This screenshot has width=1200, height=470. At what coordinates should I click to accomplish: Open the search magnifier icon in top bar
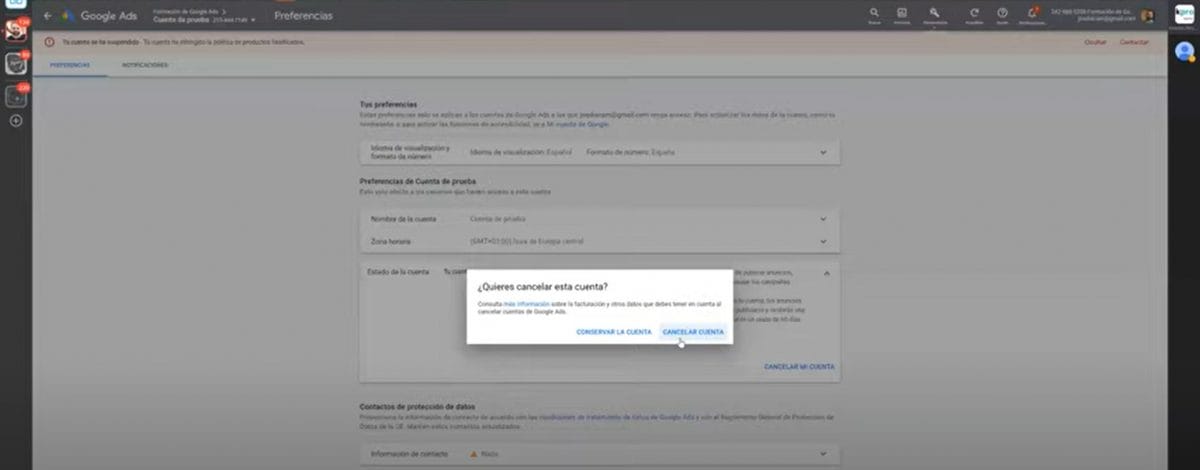point(874,14)
